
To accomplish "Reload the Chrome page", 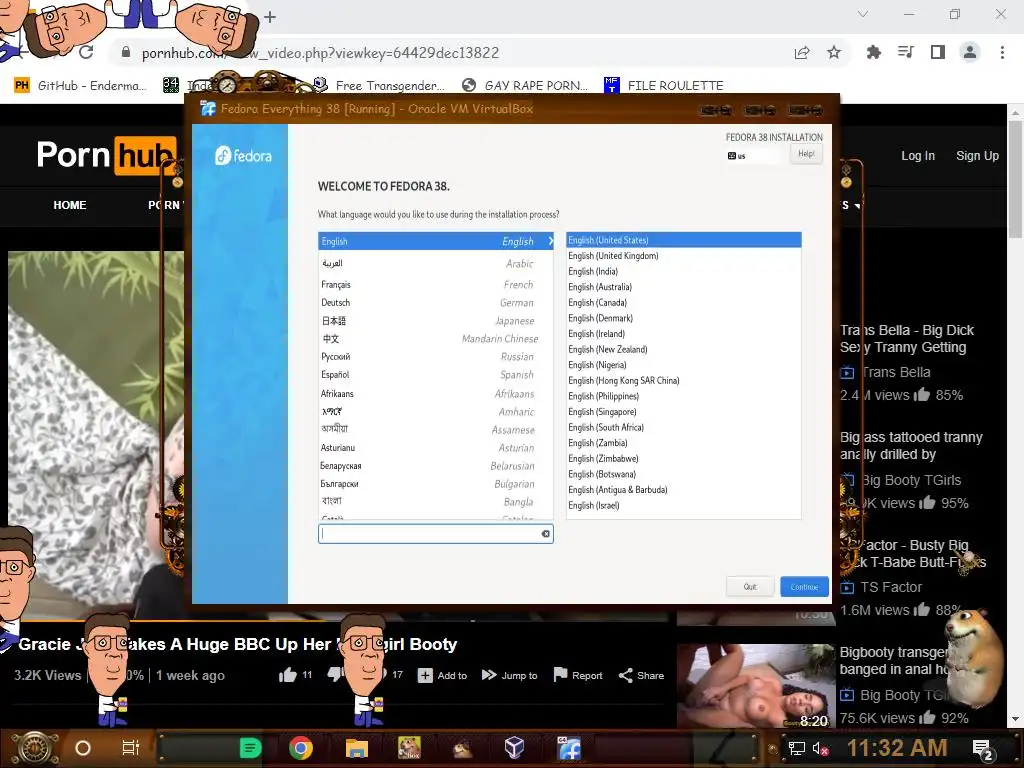I will click(x=86, y=52).
